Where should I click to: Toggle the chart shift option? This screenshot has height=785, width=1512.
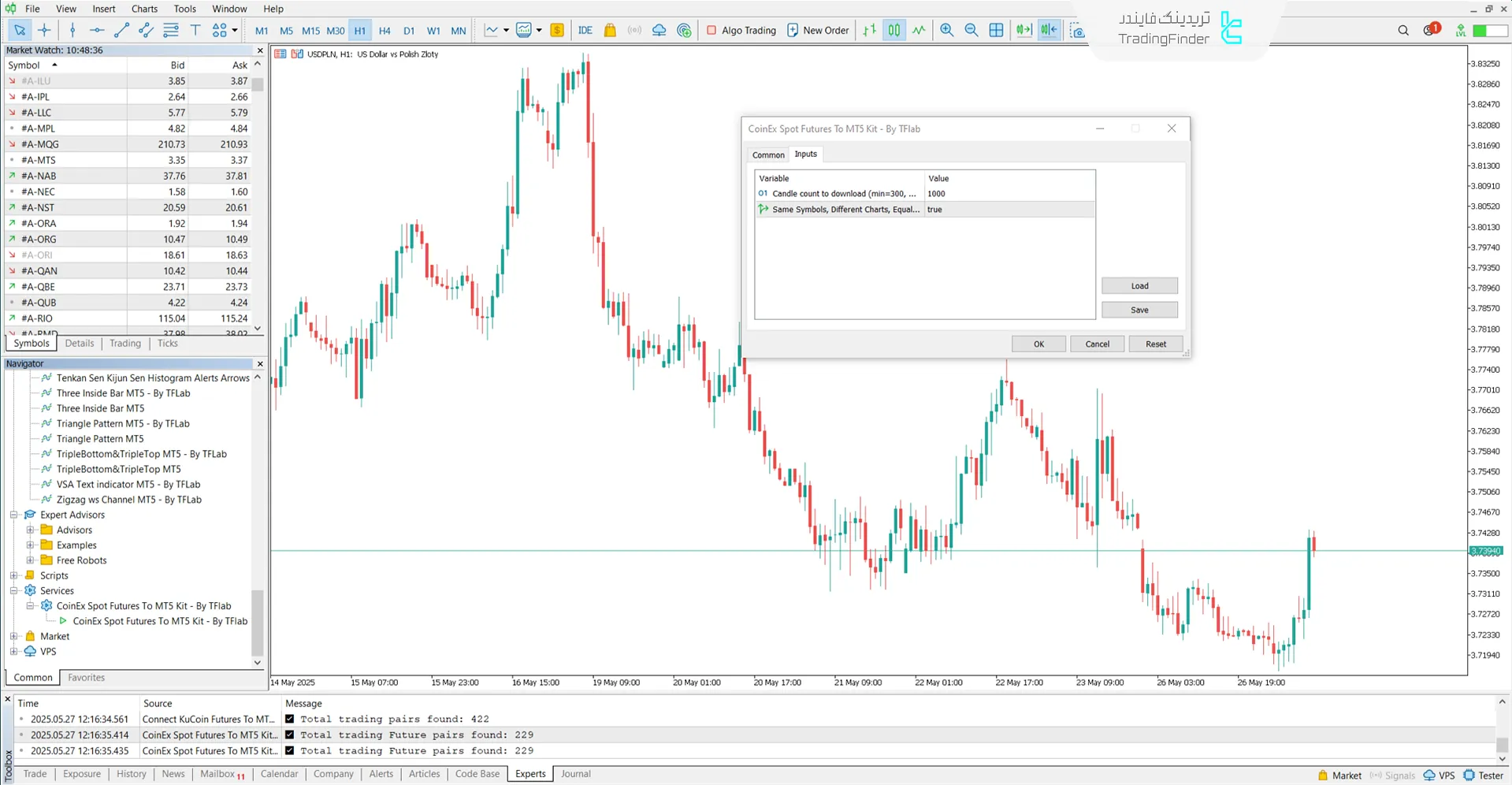tap(1049, 30)
